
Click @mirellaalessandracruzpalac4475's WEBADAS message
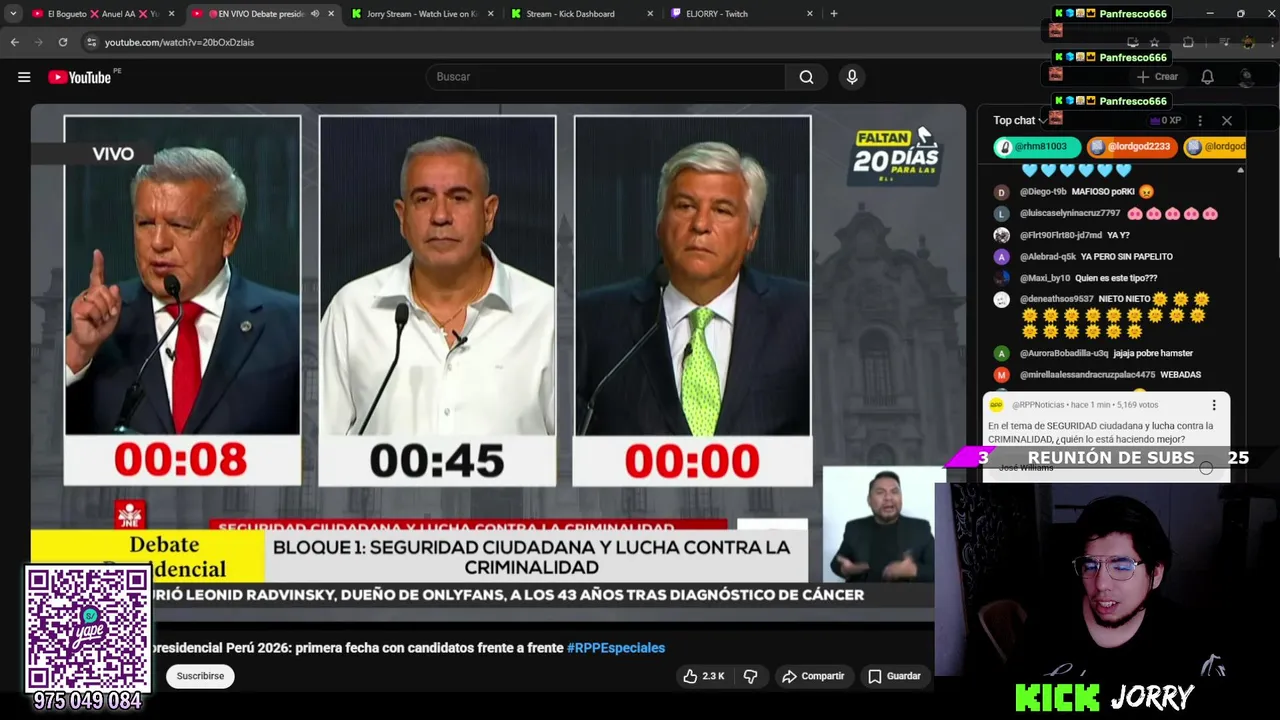coord(1180,375)
